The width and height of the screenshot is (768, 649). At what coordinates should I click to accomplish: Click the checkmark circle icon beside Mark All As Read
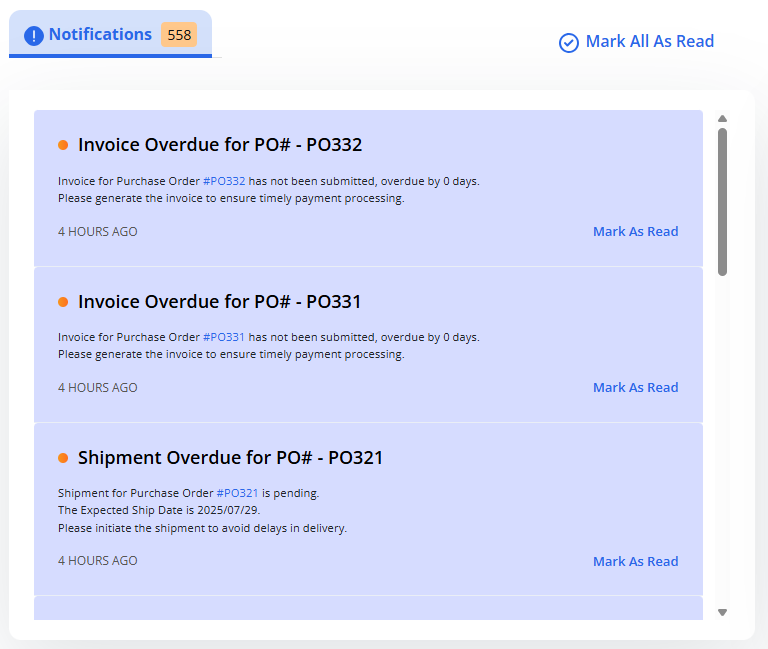(569, 42)
